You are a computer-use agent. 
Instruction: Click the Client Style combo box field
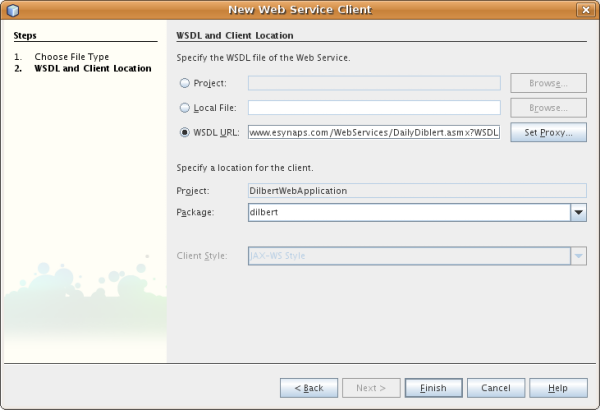click(407, 256)
